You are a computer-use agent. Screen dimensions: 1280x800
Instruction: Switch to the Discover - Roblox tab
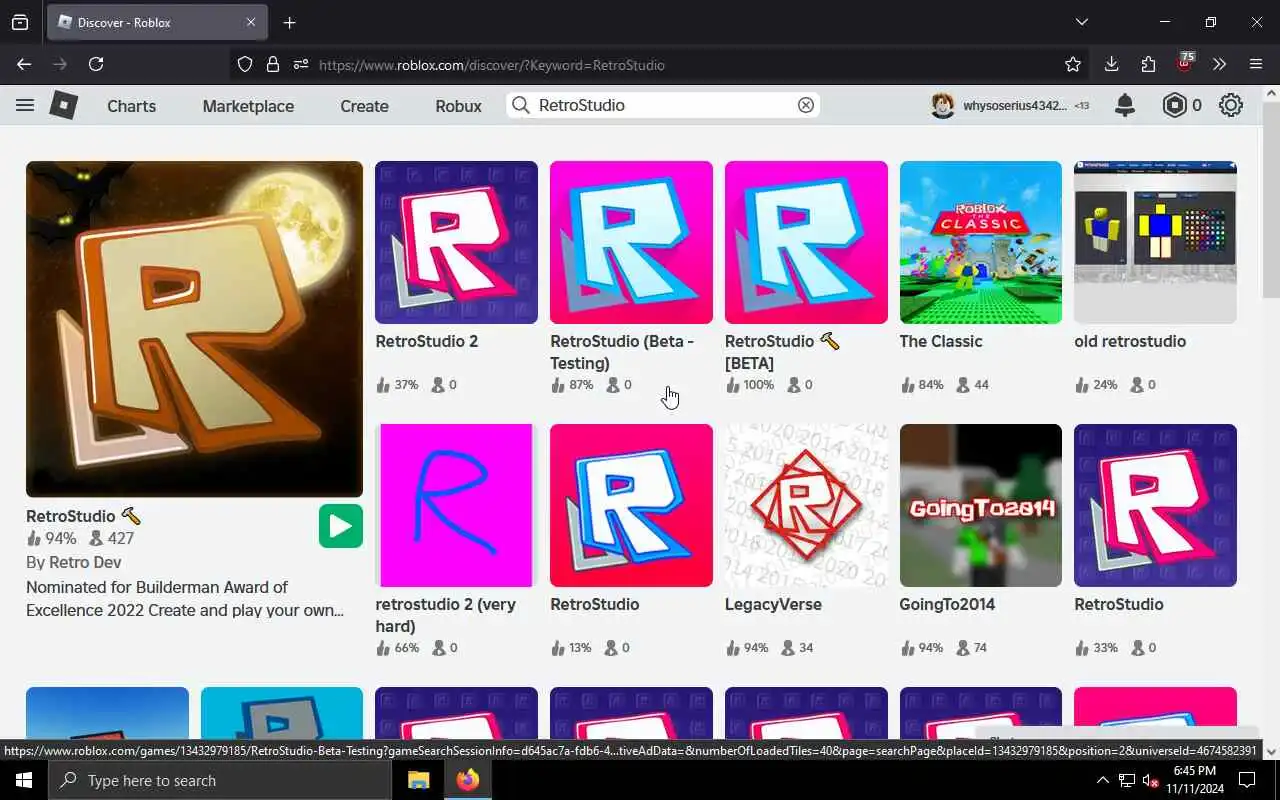tap(155, 22)
